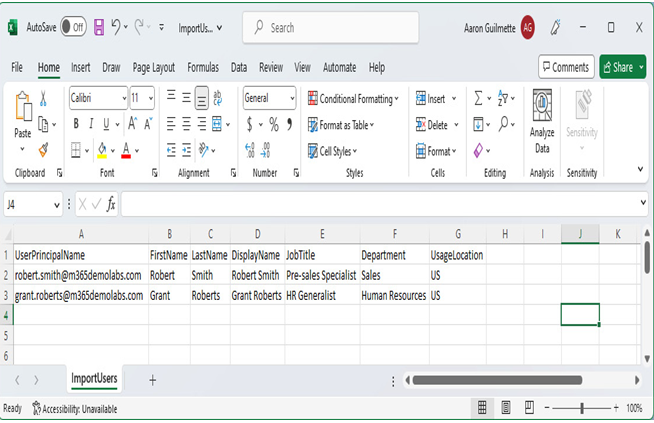Click the AutoSum sigma icon

[x=478, y=98]
